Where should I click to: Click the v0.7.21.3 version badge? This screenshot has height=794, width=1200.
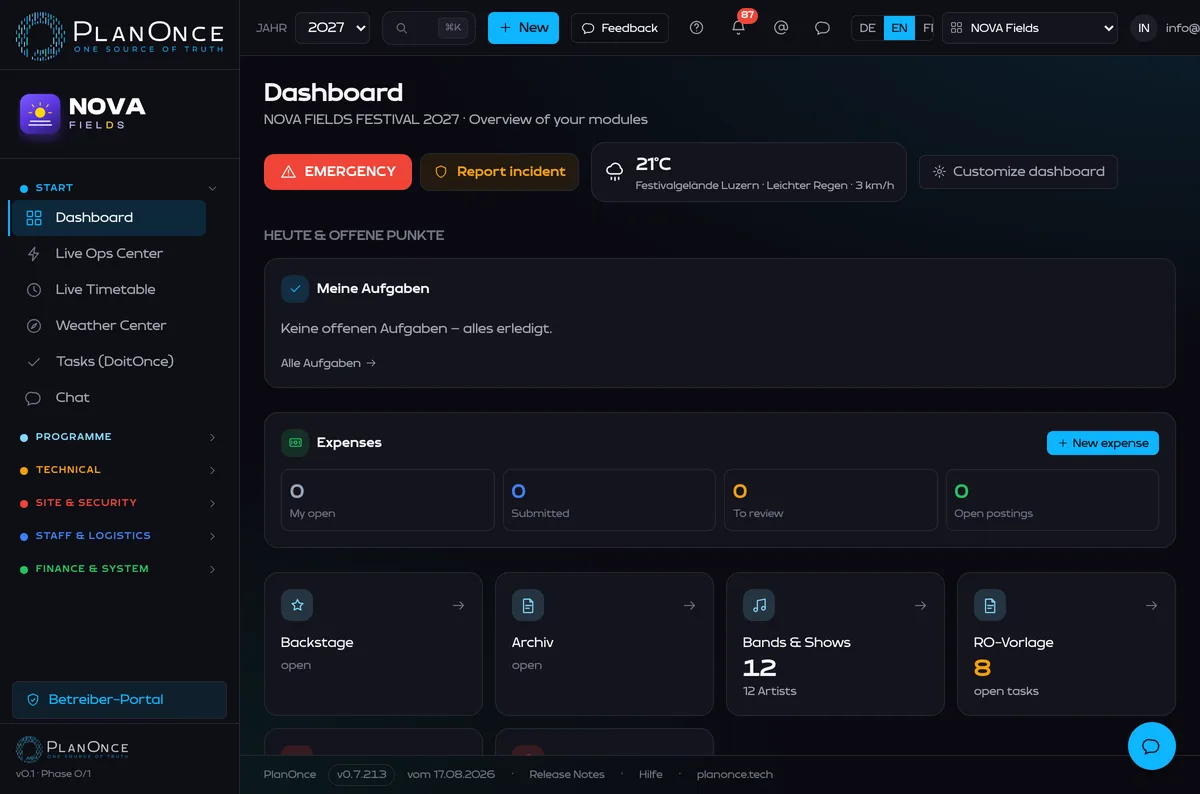click(x=361, y=775)
